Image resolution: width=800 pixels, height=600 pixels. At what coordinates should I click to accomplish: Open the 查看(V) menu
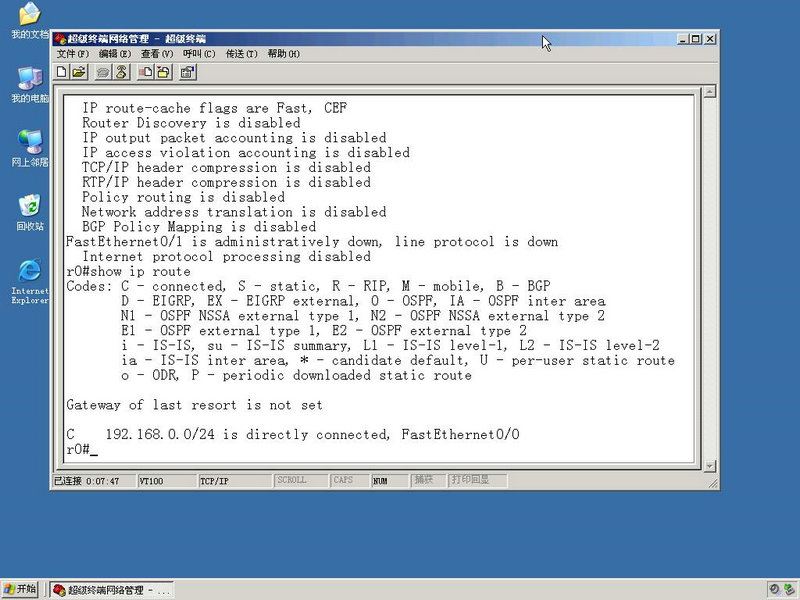click(x=157, y=54)
